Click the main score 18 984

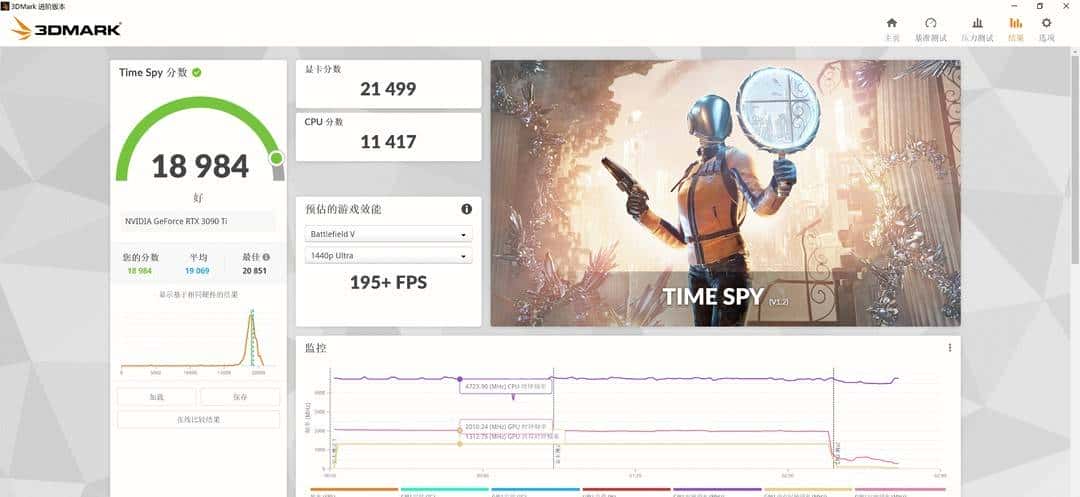coord(200,167)
